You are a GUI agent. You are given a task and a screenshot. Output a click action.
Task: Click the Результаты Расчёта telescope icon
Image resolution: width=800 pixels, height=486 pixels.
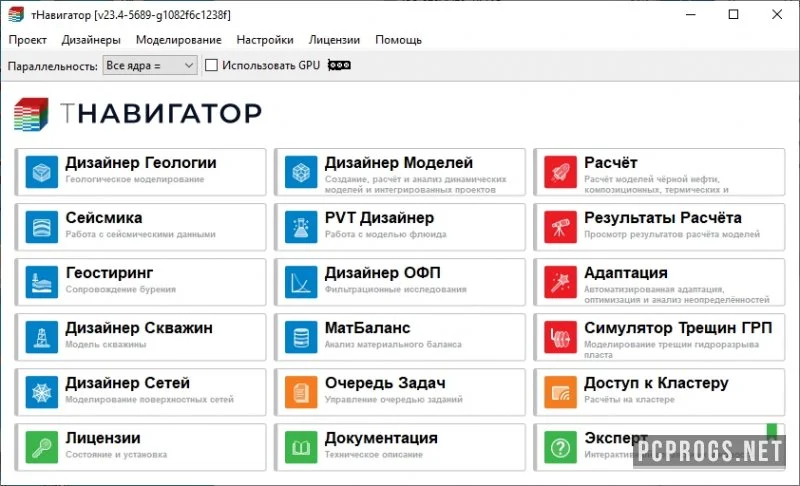pyautogui.click(x=560, y=227)
